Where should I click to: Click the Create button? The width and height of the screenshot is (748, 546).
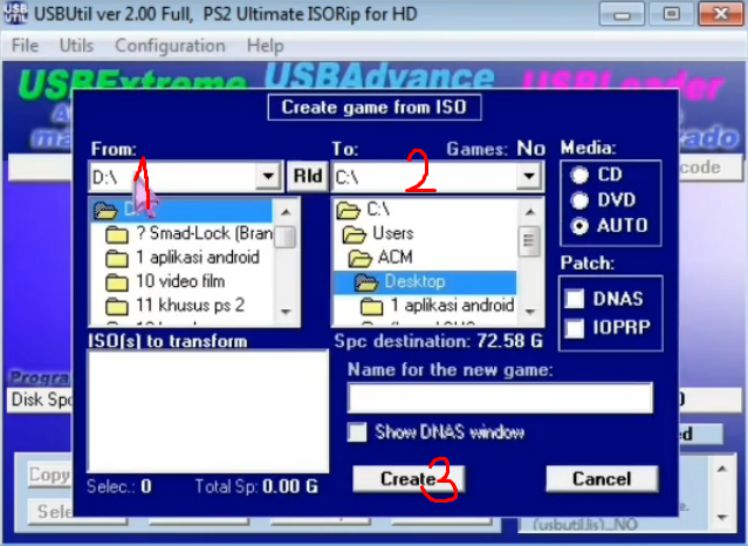point(408,479)
